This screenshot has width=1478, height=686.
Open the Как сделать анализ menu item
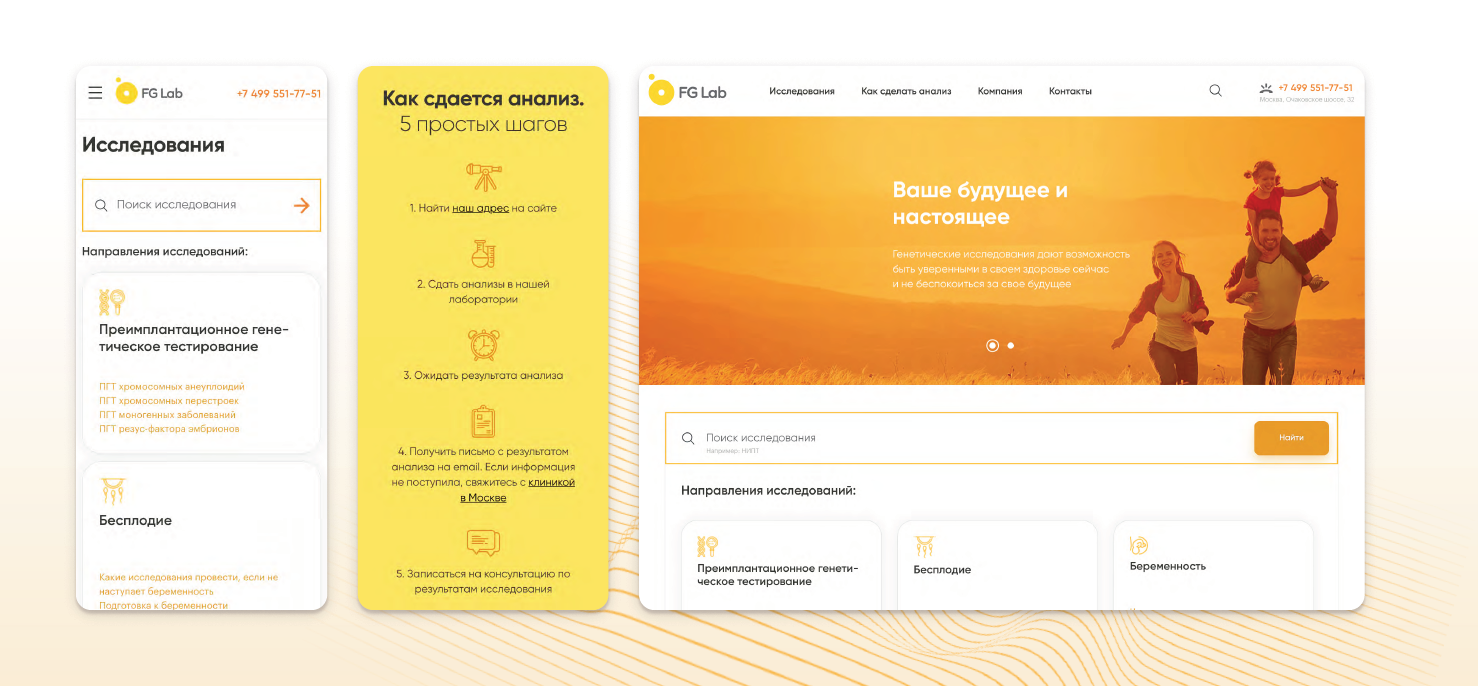tap(906, 91)
